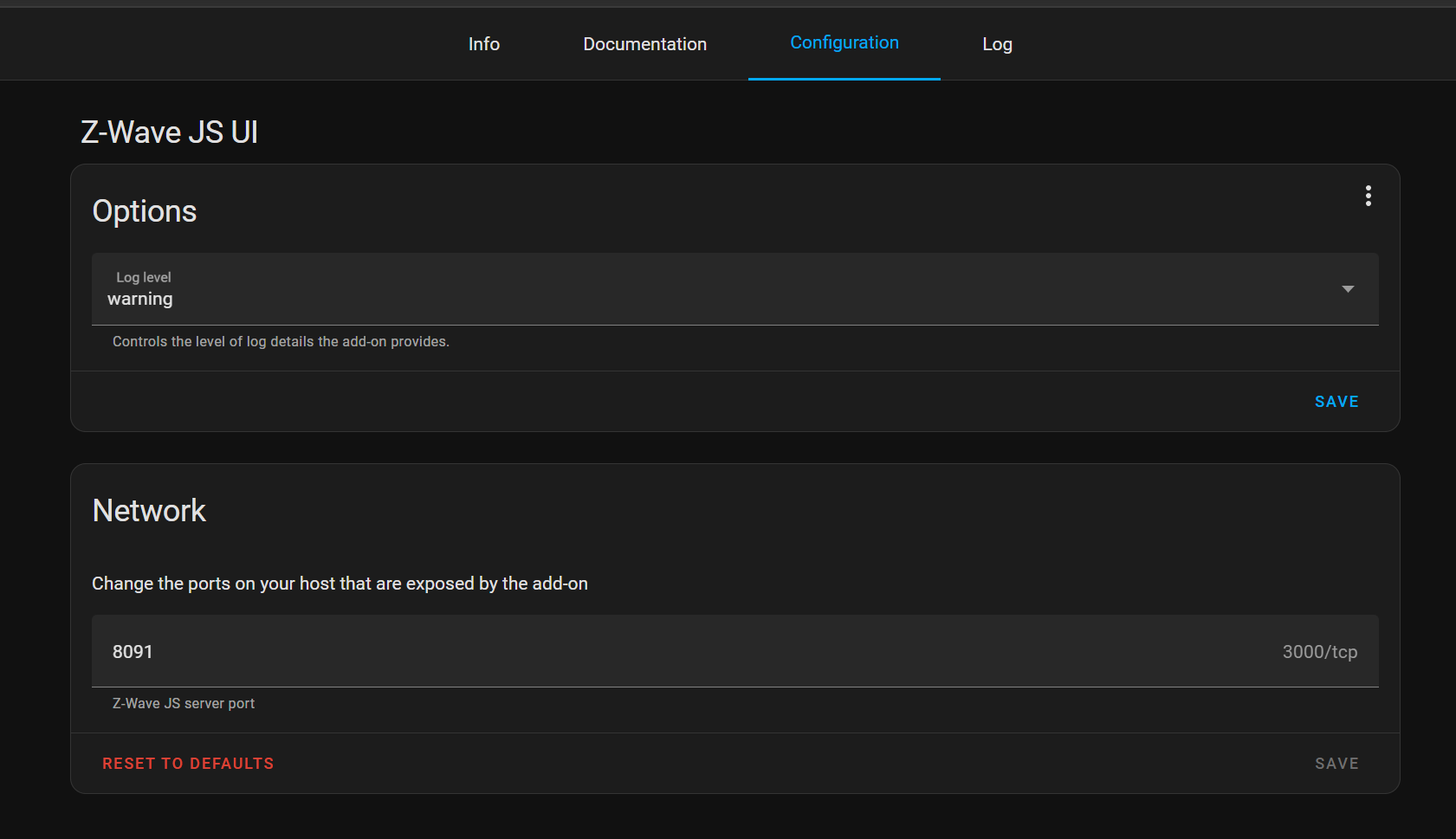1456x839 pixels.
Task: Click the Z-Wave JS server port label
Action: tap(184, 704)
